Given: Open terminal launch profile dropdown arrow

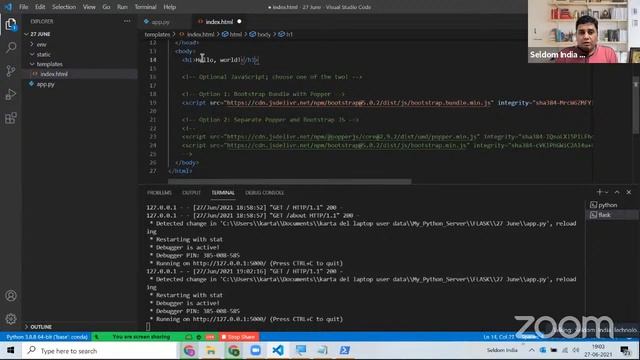Looking at the screenshot, I should click(x=607, y=192).
